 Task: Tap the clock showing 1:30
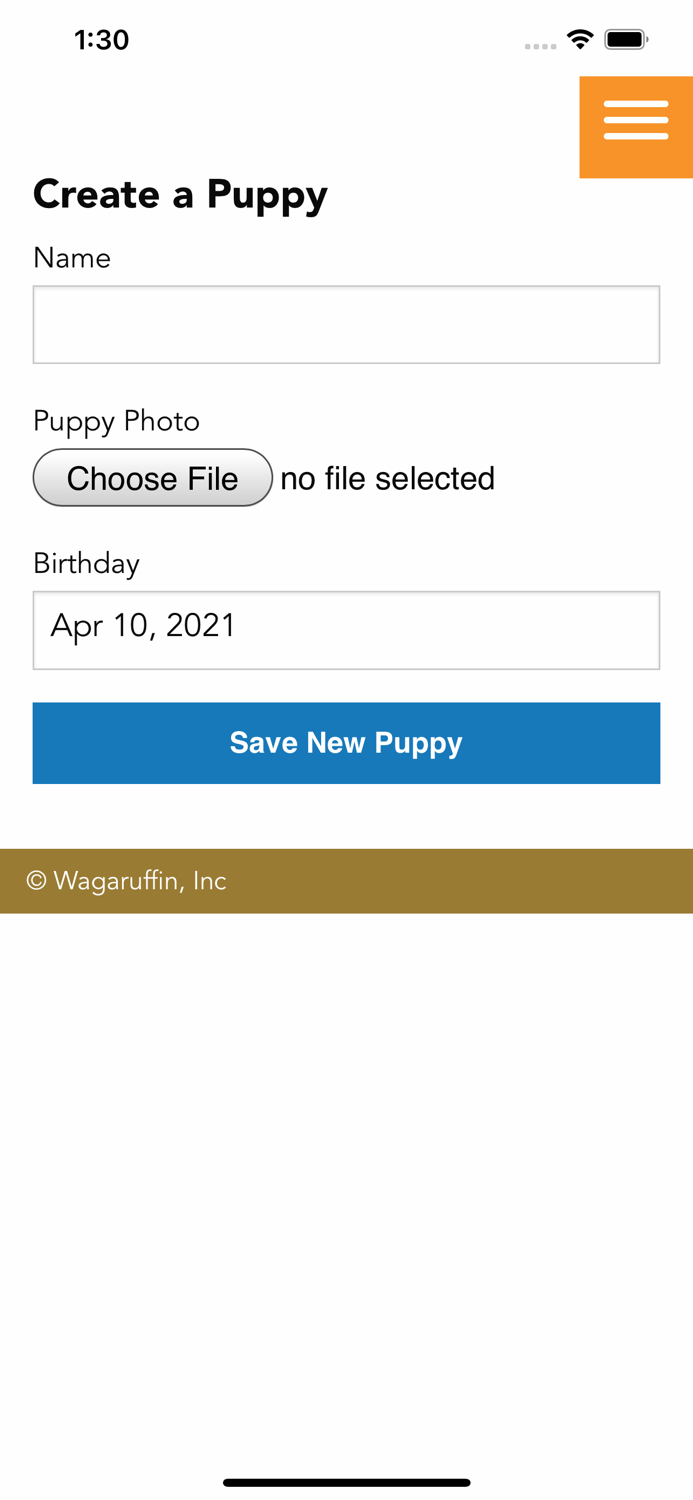tap(102, 40)
